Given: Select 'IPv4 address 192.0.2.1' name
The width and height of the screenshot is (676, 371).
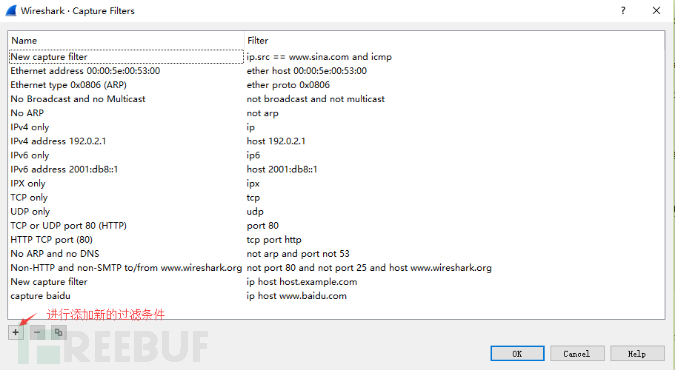Looking at the screenshot, I should pyautogui.click(x=58, y=141).
